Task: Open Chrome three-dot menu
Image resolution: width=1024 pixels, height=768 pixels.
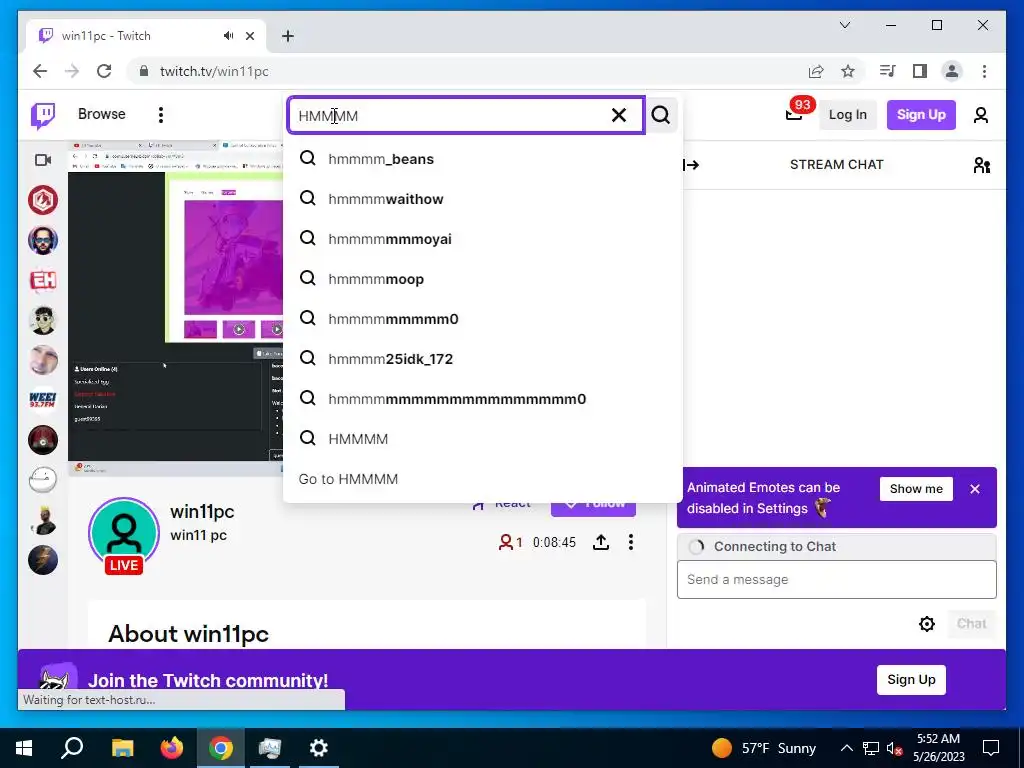Action: point(984,71)
